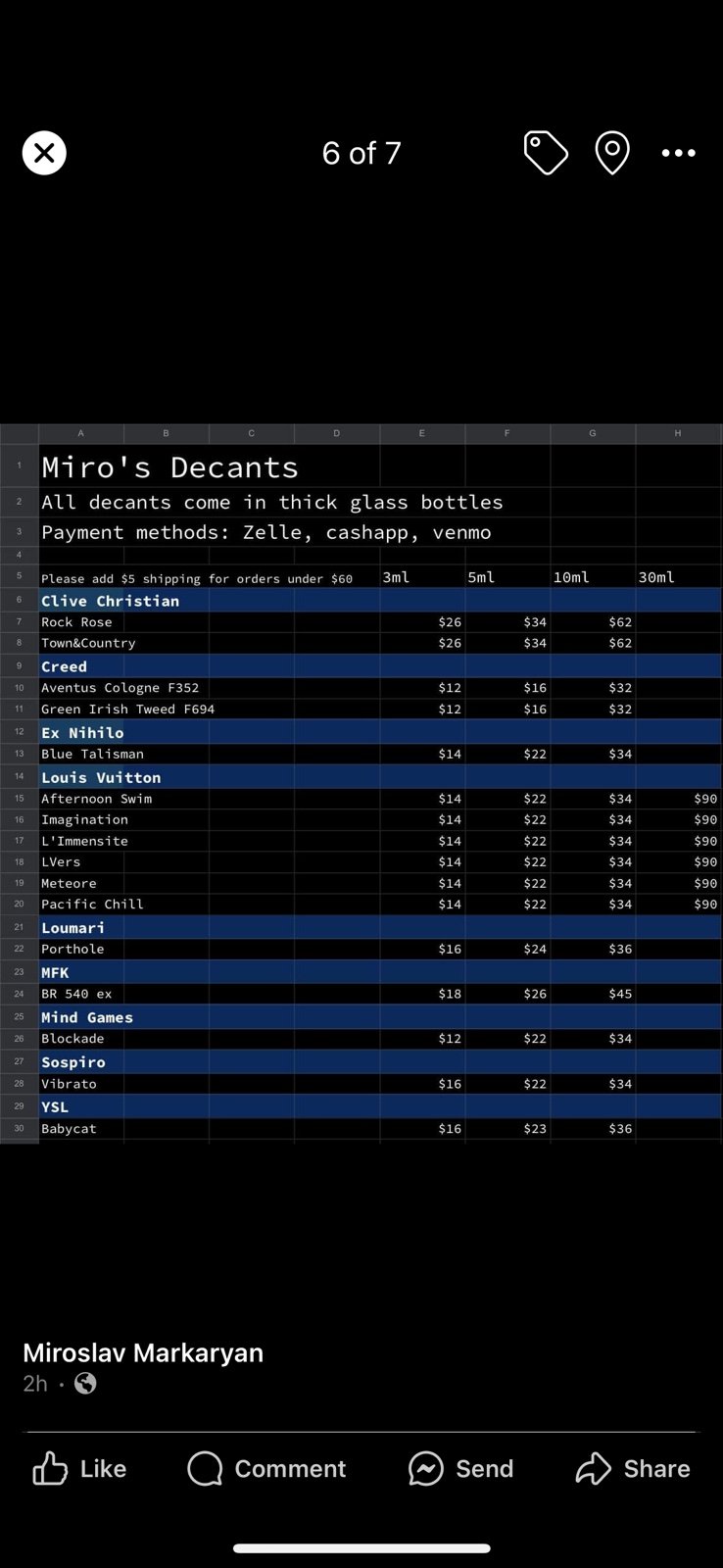Viewport: 723px width, 1568px height.
Task: Tap 'Green Irish Tweed F694' row
Action: click(x=127, y=709)
